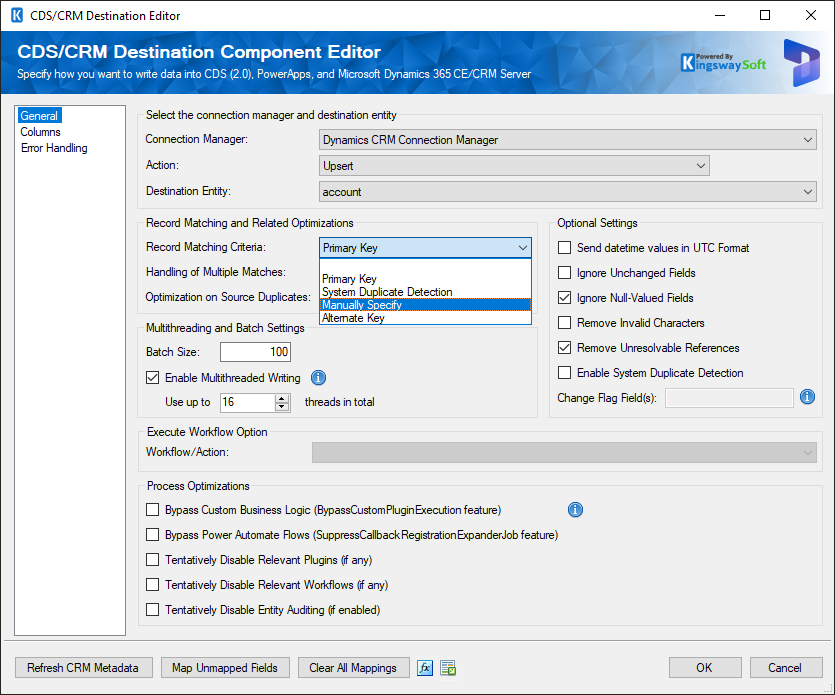Select the blank option in matching list

tap(425, 266)
